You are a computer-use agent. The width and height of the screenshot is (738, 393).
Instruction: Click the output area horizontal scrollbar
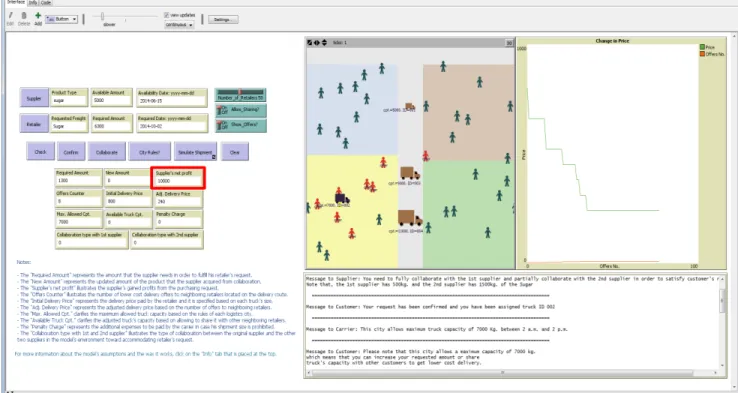coord(512,372)
